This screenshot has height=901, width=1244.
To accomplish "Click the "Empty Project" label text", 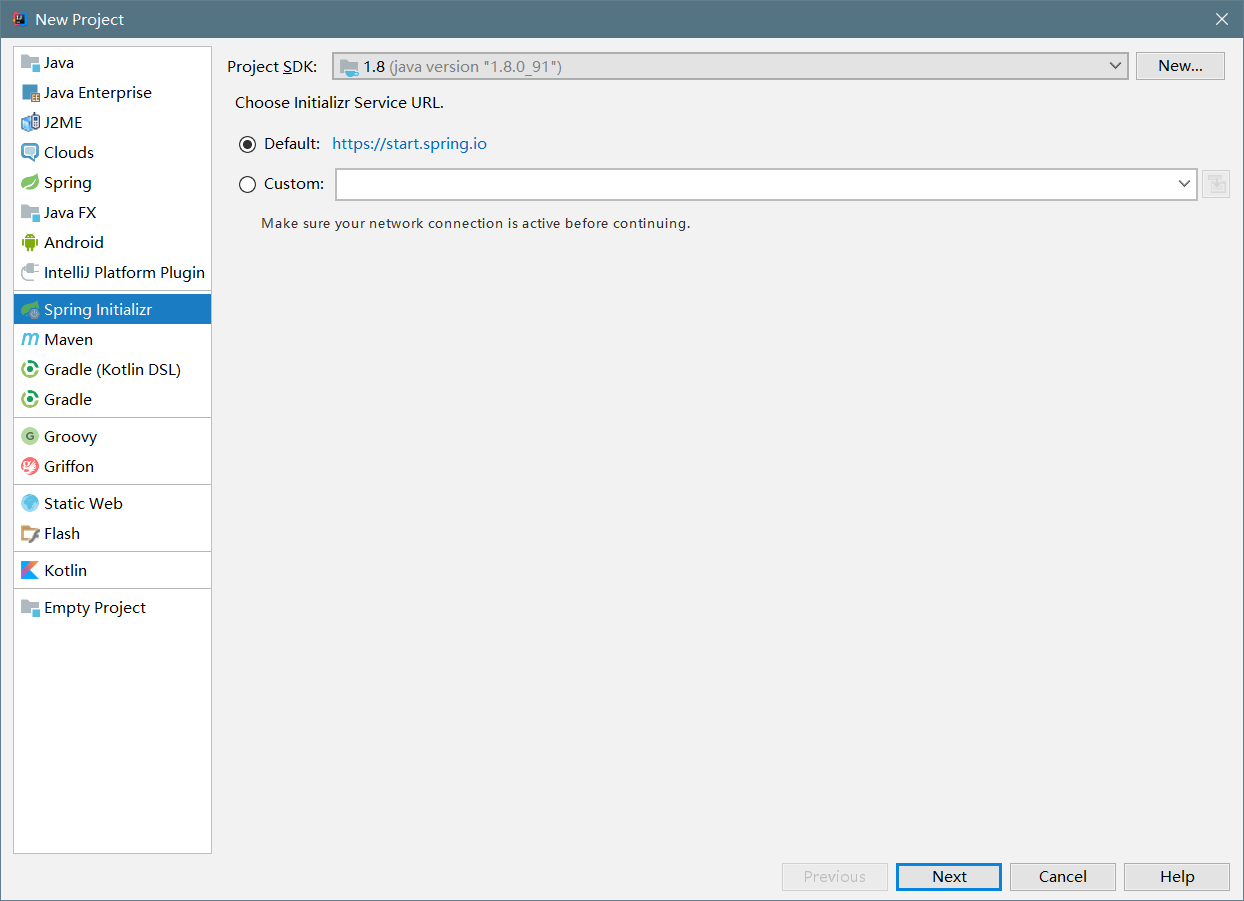I will [95, 608].
